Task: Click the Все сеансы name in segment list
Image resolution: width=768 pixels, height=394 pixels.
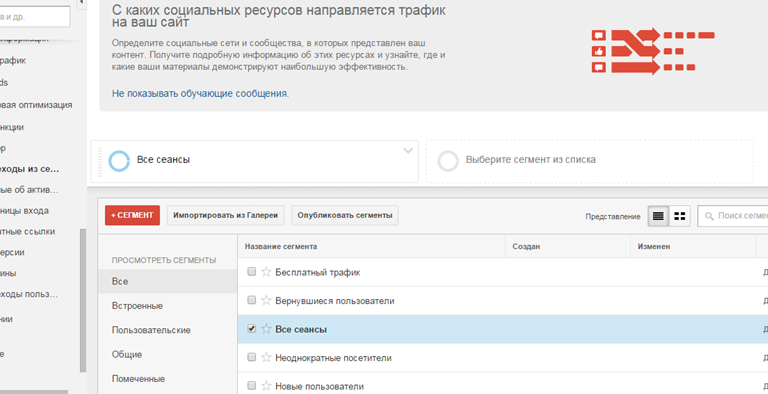Action: coord(301,329)
